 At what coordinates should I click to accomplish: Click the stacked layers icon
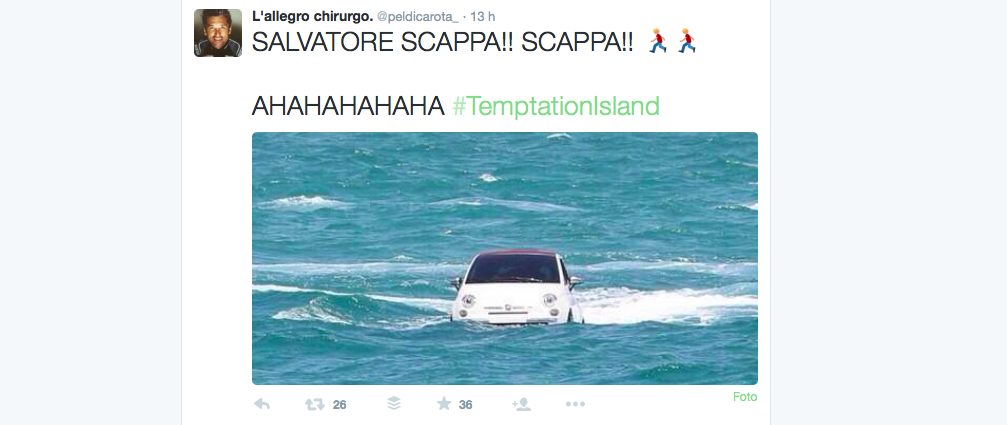point(394,403)
